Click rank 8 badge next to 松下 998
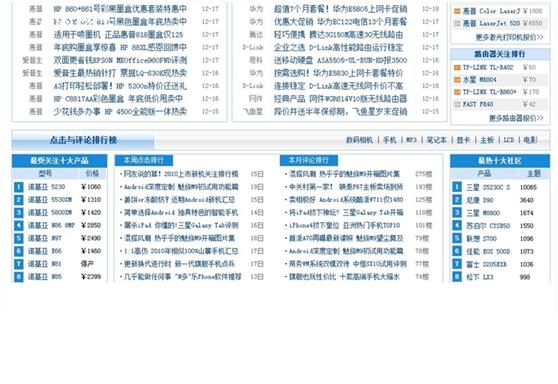This screenshot has width=558, height=384. click(457, 277)
